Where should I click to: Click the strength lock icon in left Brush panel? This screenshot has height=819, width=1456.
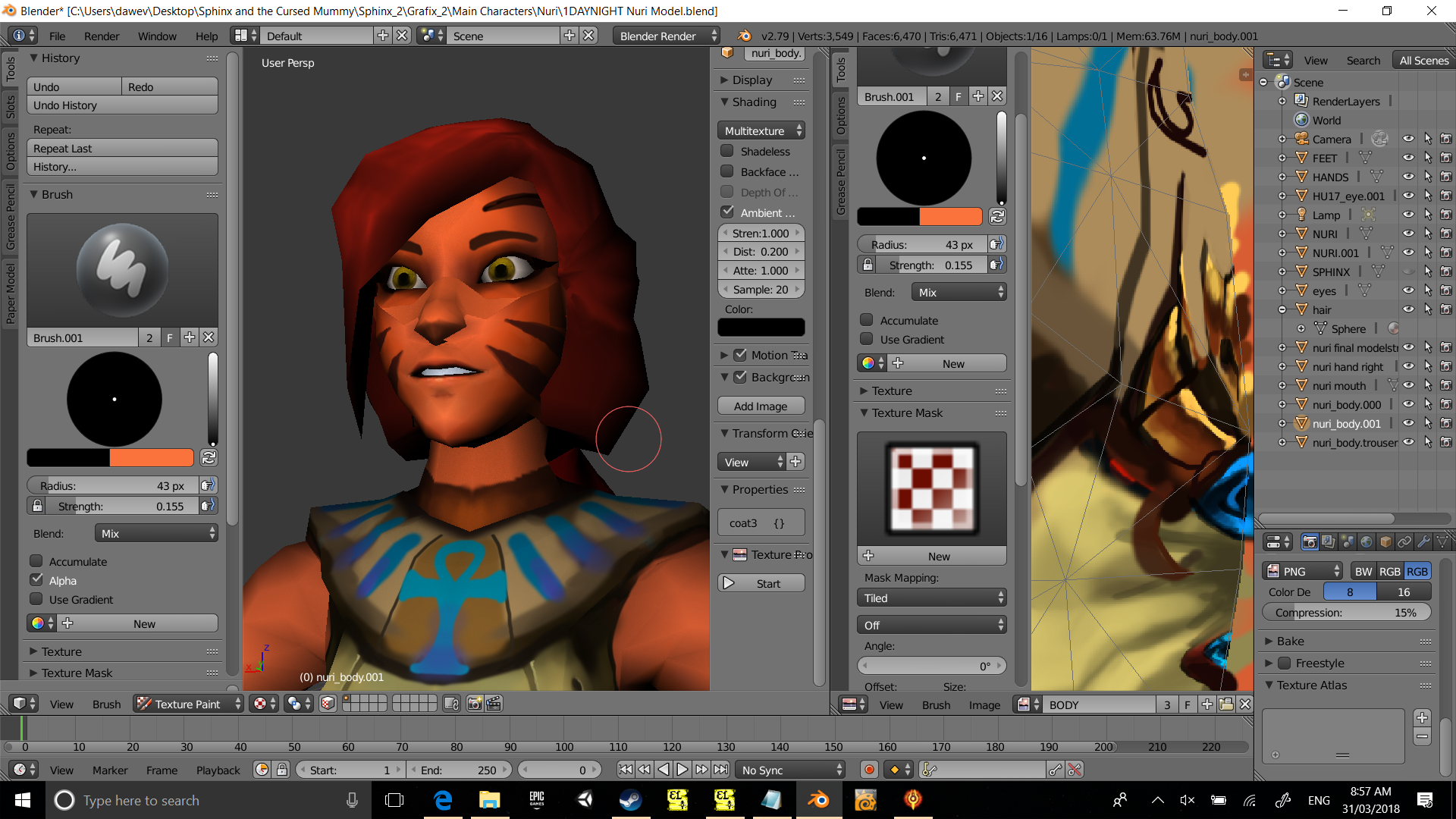click(x=36, y=506)
